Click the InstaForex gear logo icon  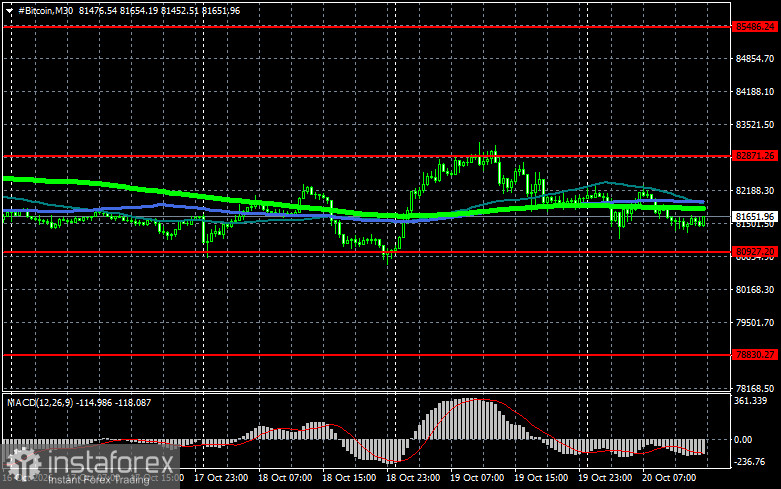click(23, 463)
